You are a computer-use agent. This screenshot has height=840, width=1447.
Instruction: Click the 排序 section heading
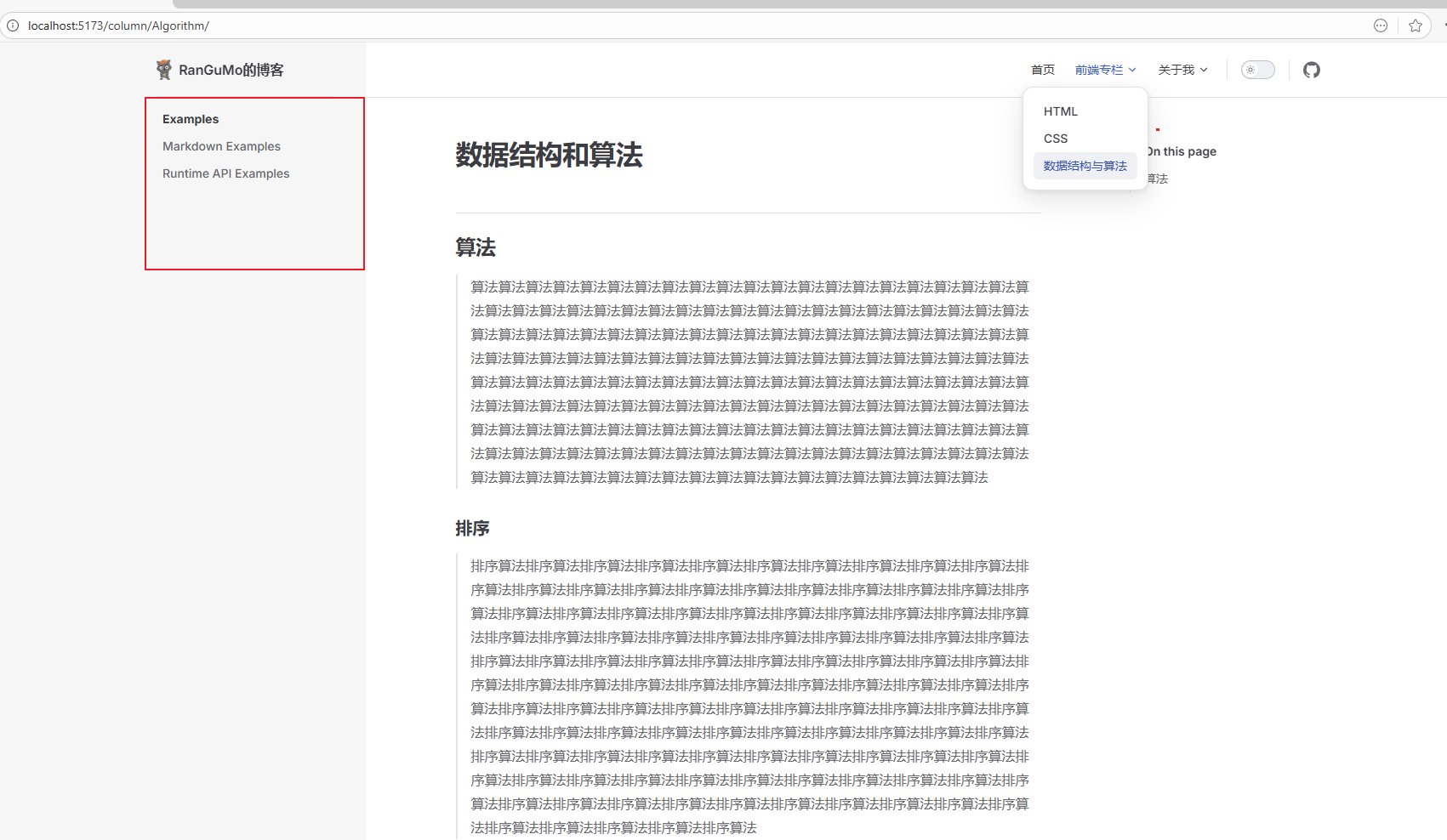point(472,528)
